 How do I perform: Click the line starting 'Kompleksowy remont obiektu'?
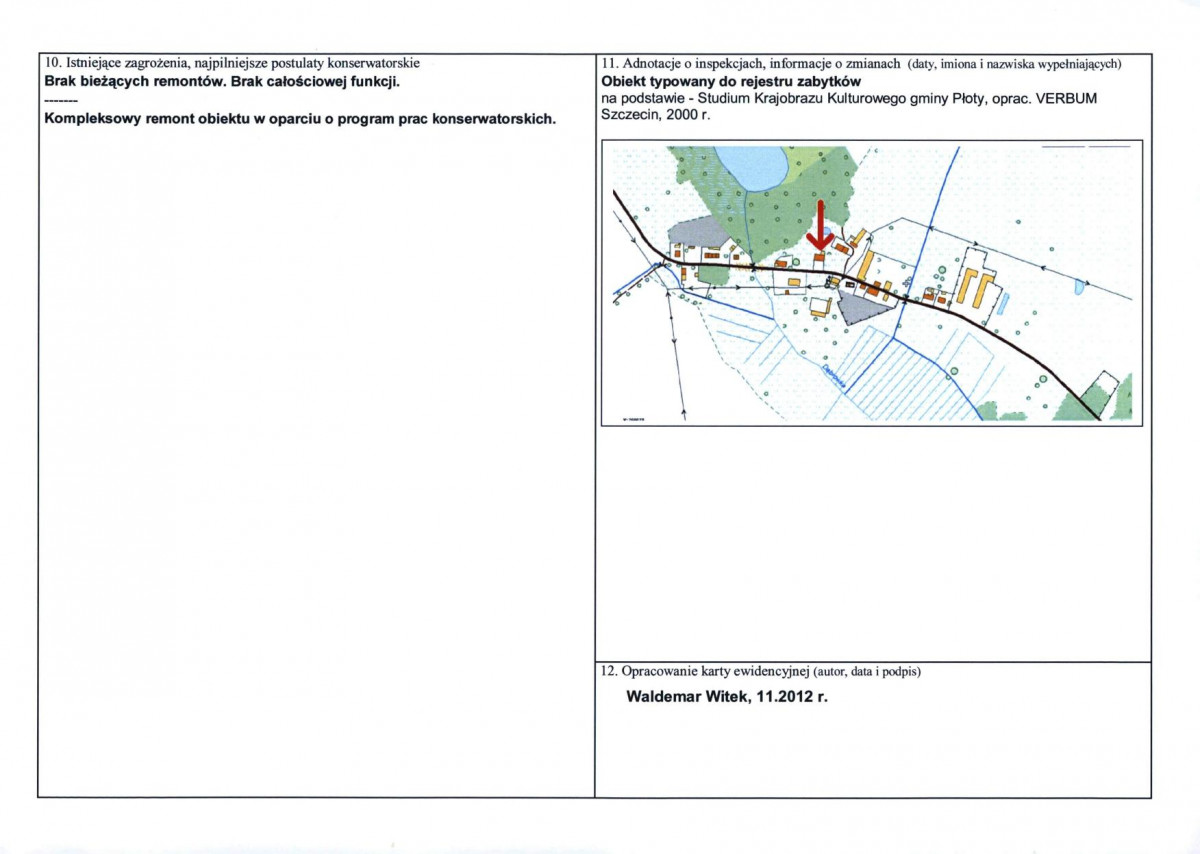300,118
